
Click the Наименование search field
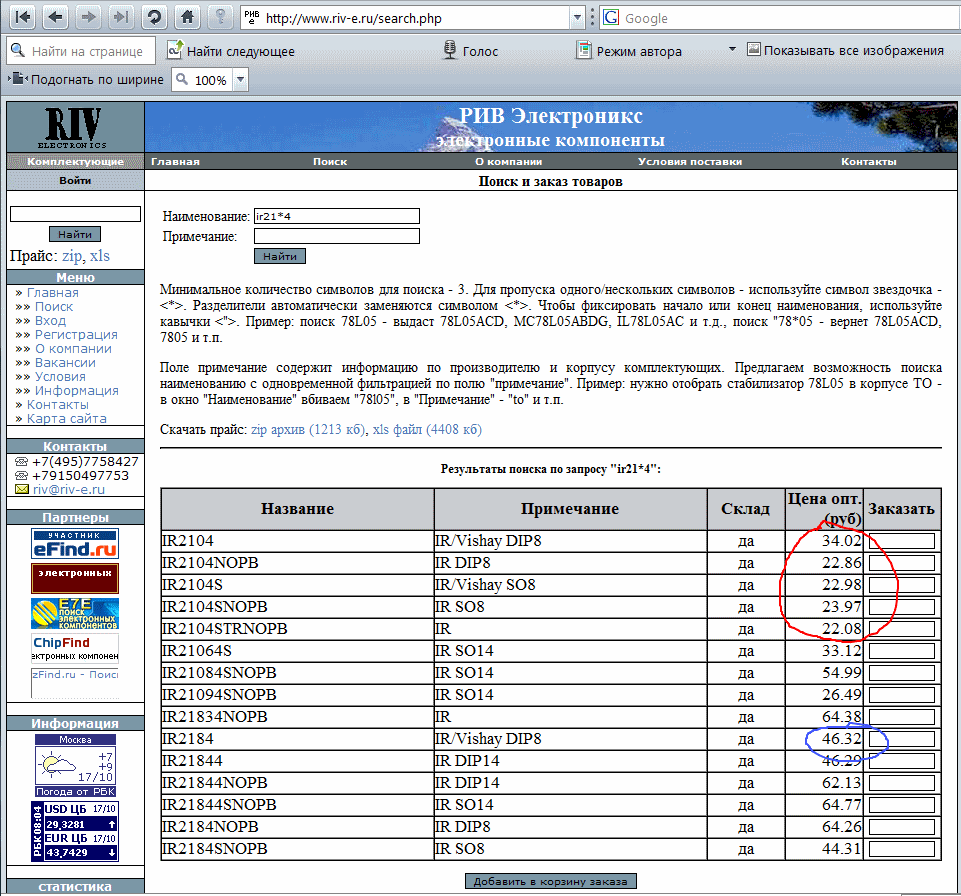point(337,216)
